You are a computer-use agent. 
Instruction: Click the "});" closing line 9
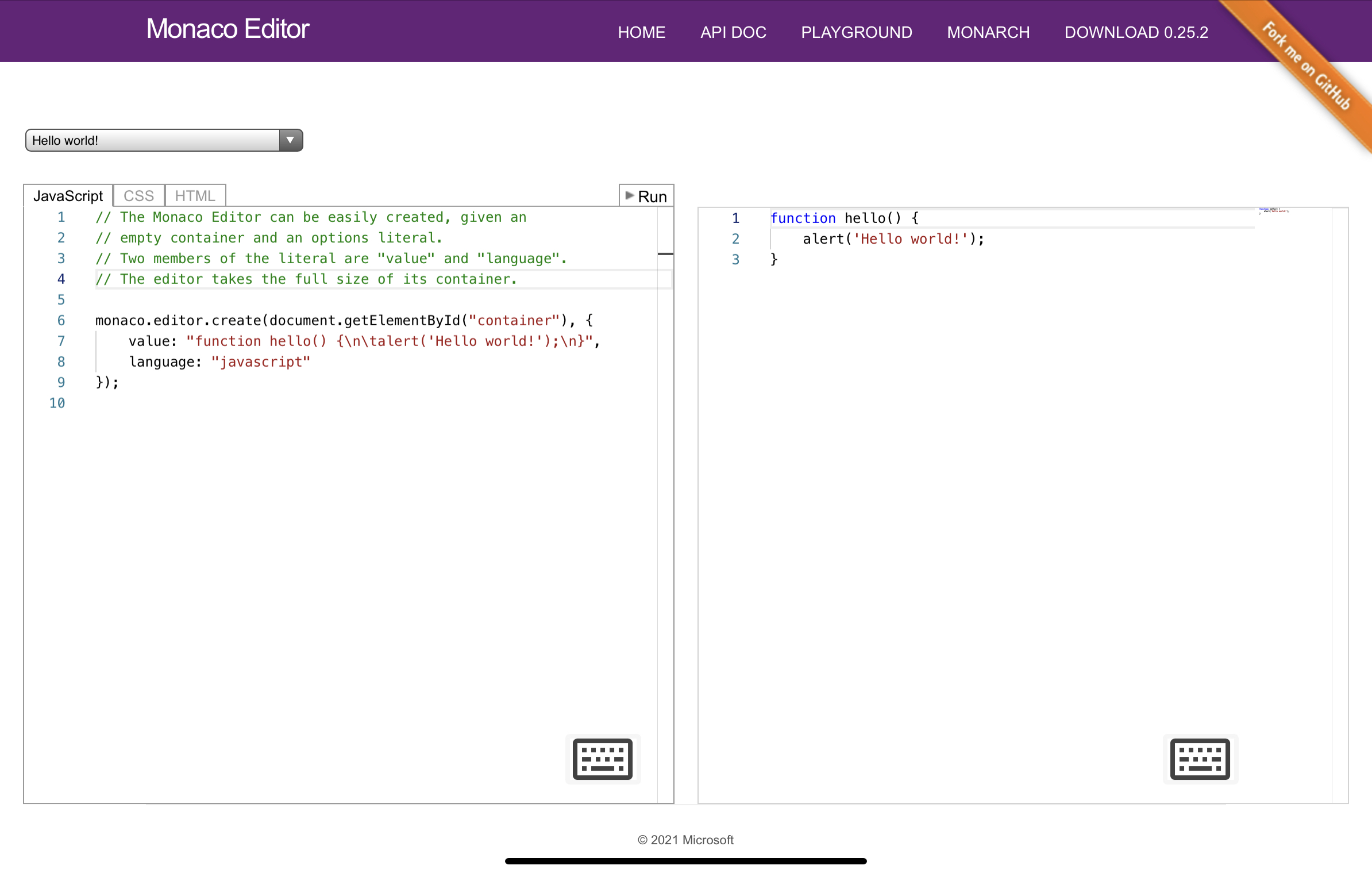107,382
